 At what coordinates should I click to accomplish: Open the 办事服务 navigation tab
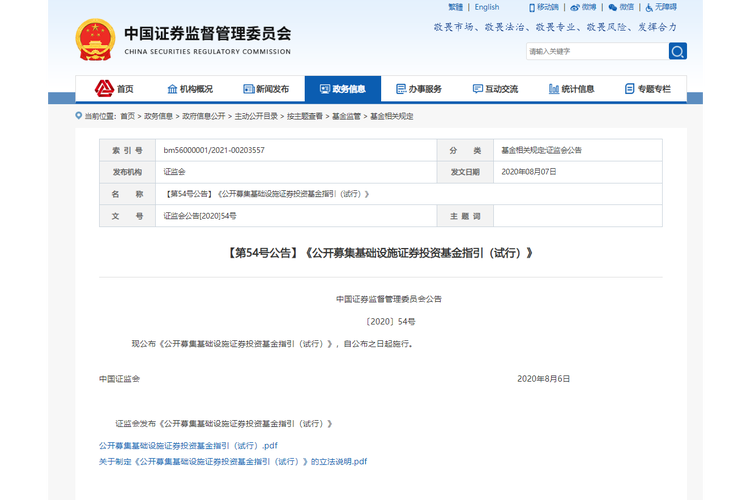[419, 89]
